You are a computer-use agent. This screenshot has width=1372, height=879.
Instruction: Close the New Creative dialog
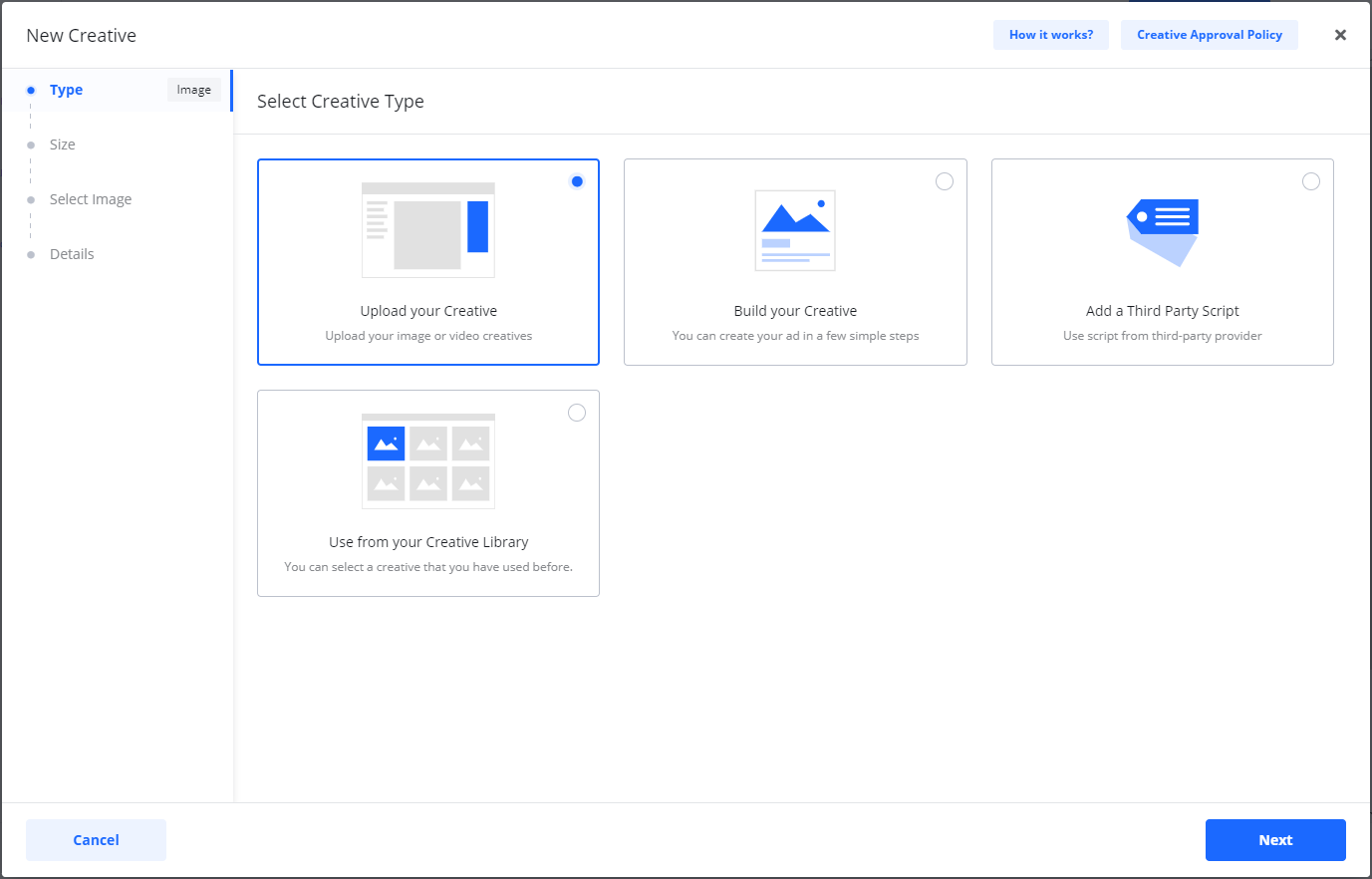1340,35
